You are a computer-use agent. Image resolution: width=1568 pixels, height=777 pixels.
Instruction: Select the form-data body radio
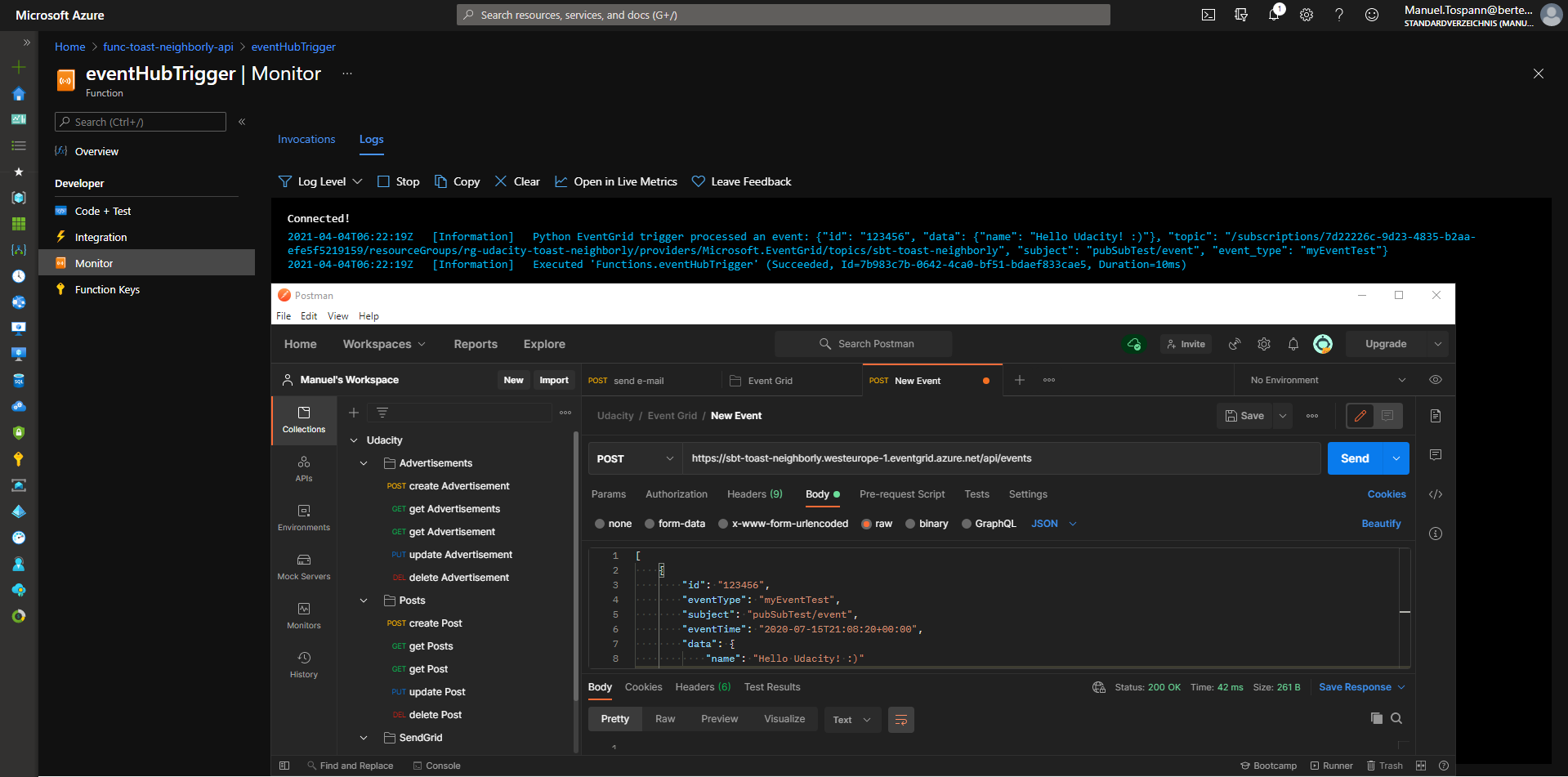tap(650, 524)
